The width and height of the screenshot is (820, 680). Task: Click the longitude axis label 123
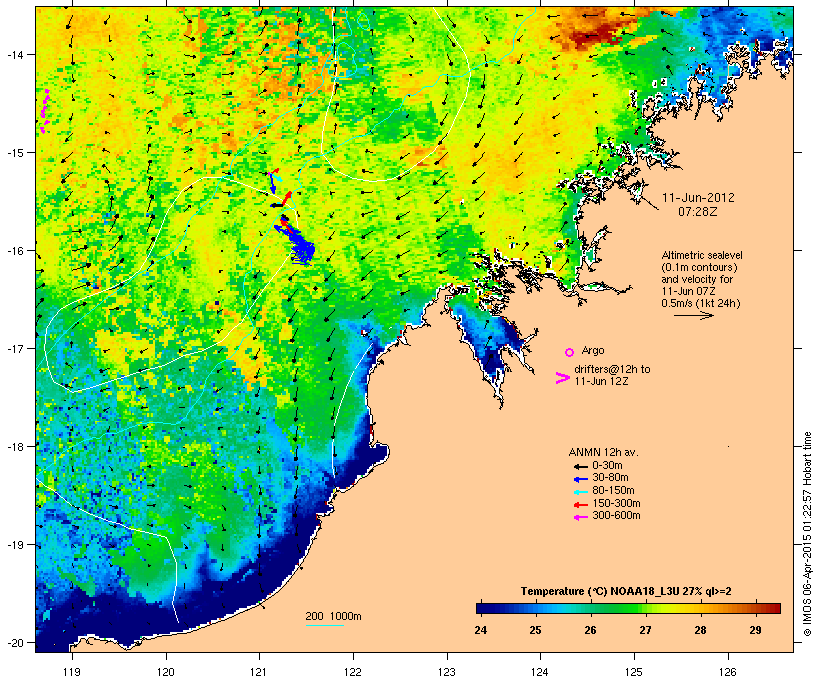coord(447,672)
